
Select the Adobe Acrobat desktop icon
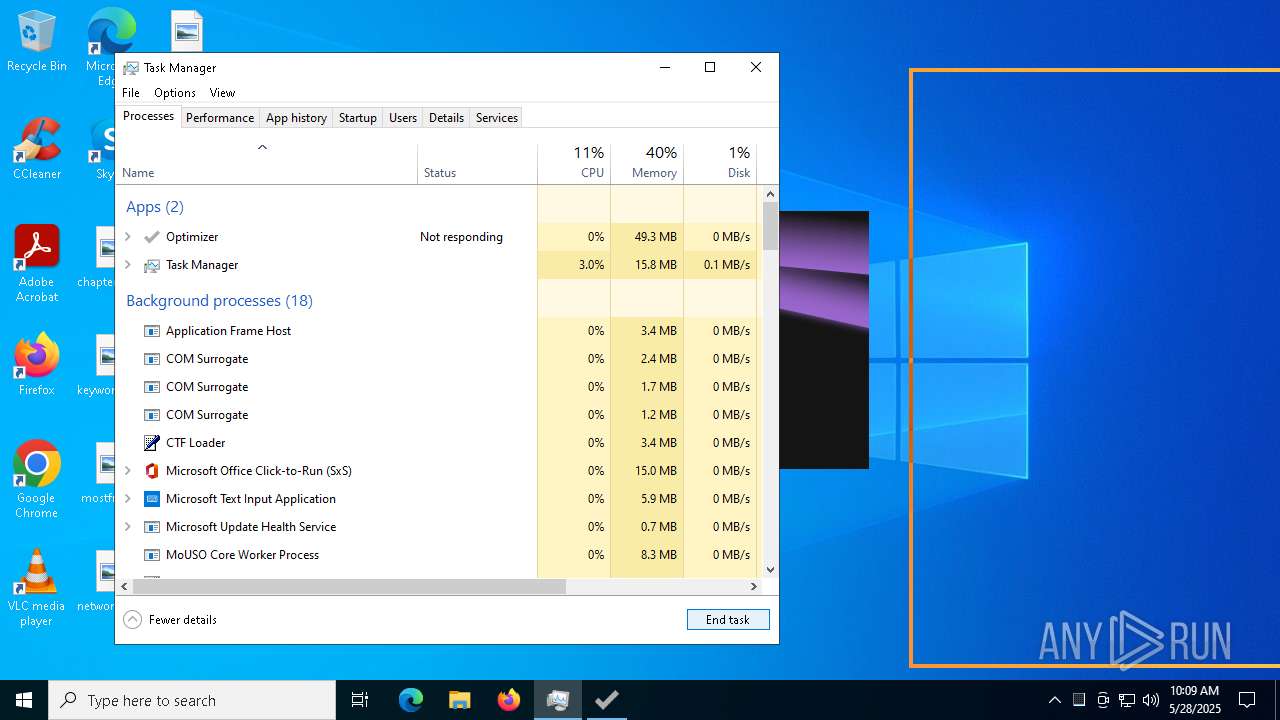click(37, 264)
